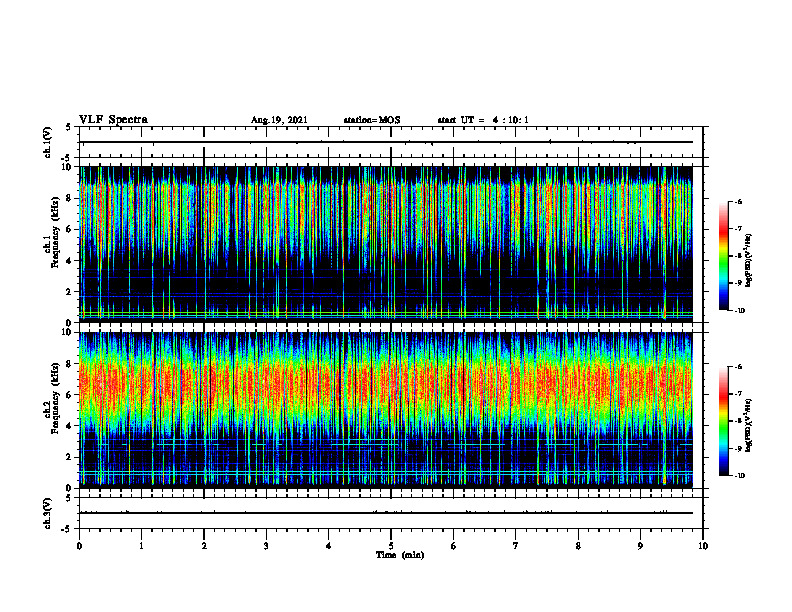Viewport: 792px width, 612px height.
Task: Click the Time axis tick label "0"
Action: tap(79, 546)
